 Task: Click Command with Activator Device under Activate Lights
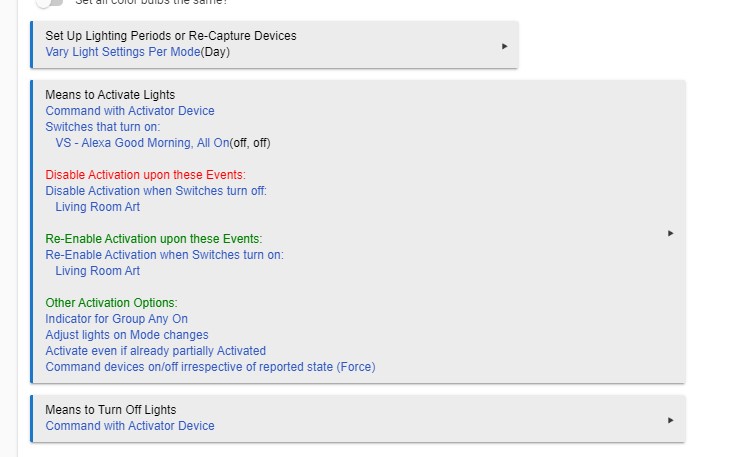(x=130, y=111)
